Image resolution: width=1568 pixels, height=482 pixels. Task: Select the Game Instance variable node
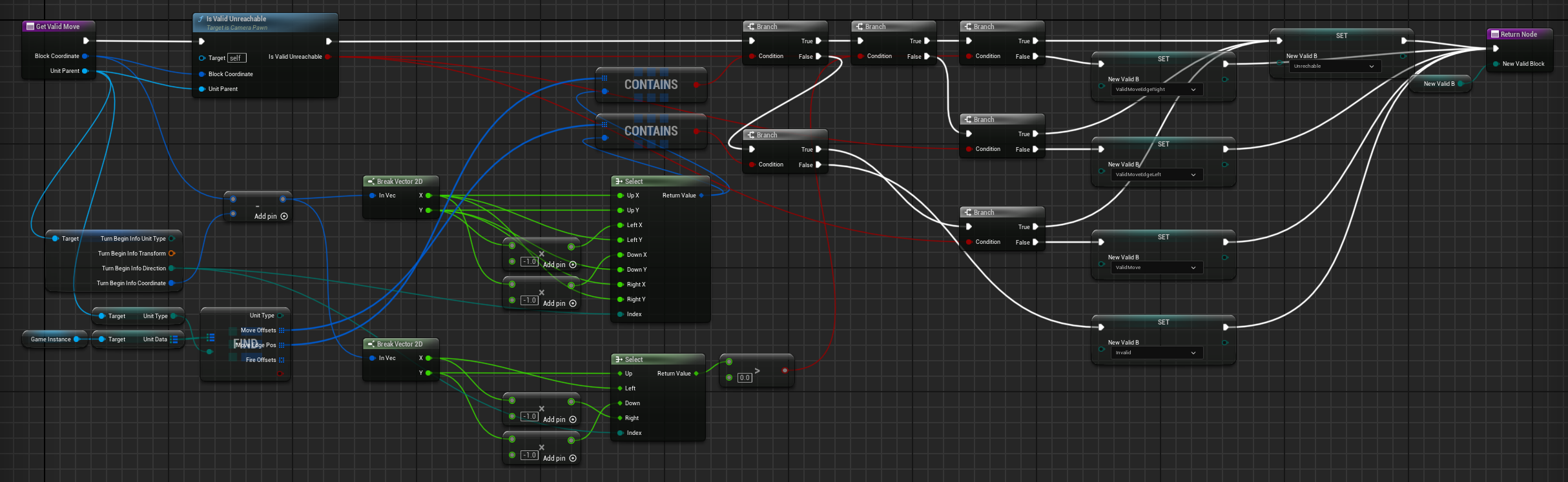coord(51,339)
